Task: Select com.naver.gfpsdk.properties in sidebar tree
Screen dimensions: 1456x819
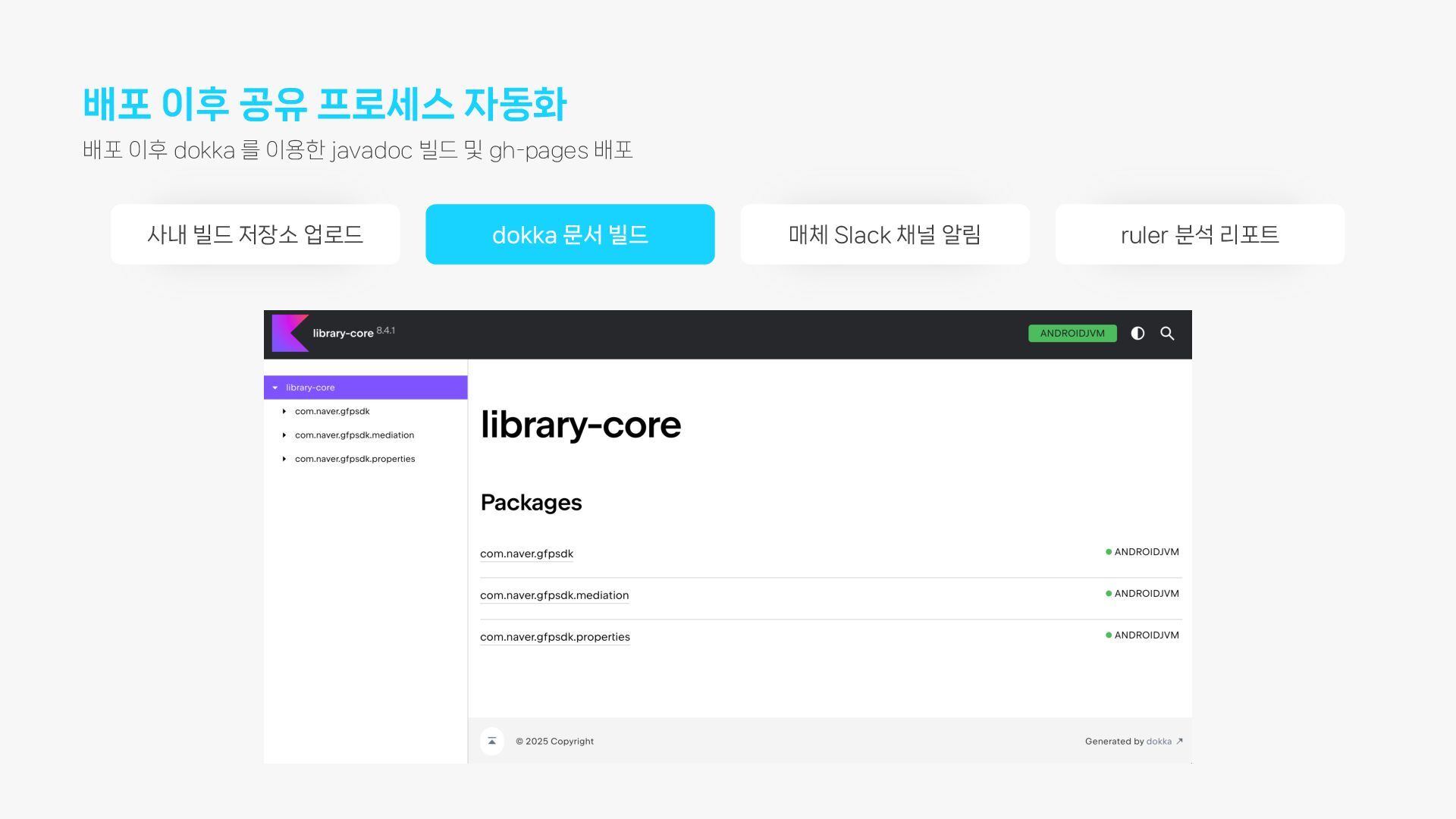Action: (x=354, y=459)
